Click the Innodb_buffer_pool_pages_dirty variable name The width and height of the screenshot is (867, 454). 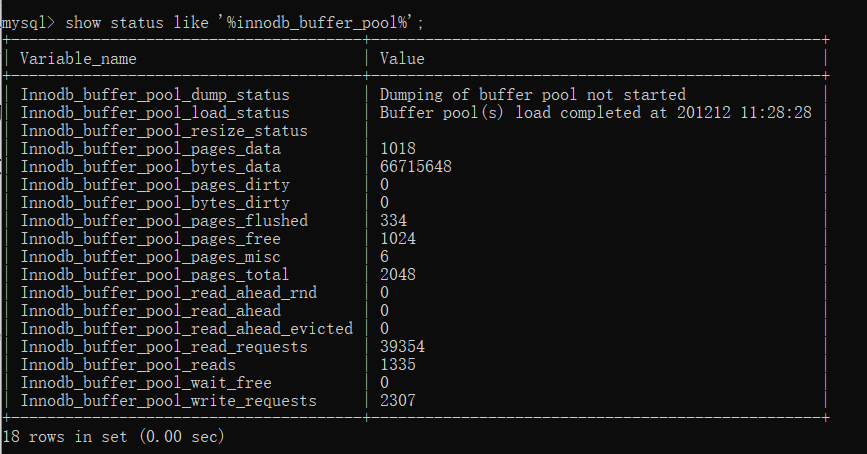pyautogui.click(x=155, y=185)
